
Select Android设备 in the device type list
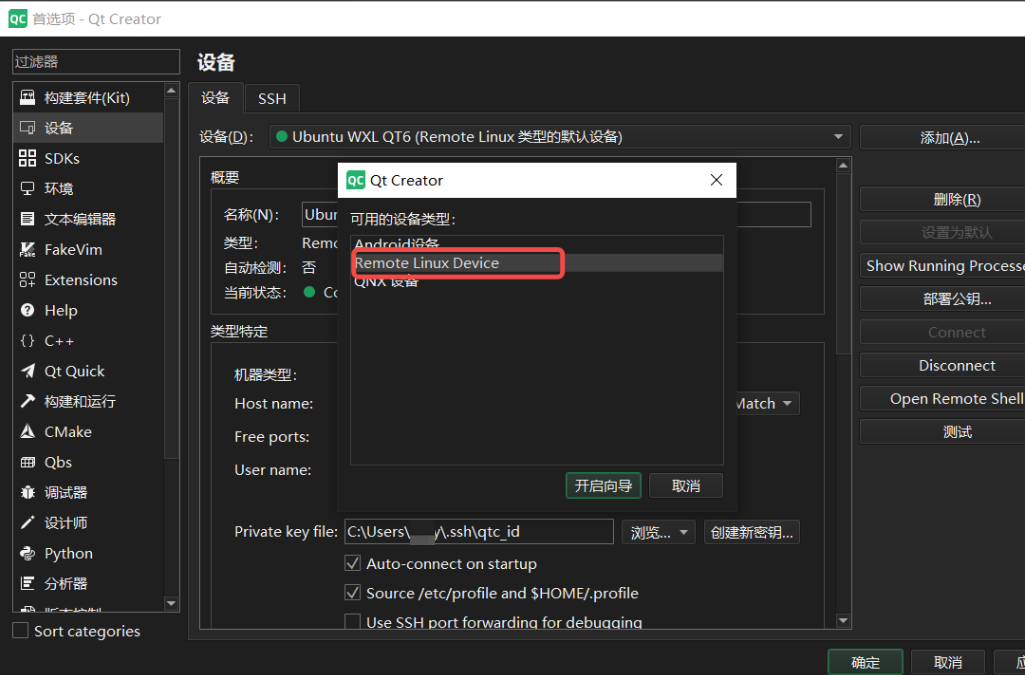tap(537, 245)
